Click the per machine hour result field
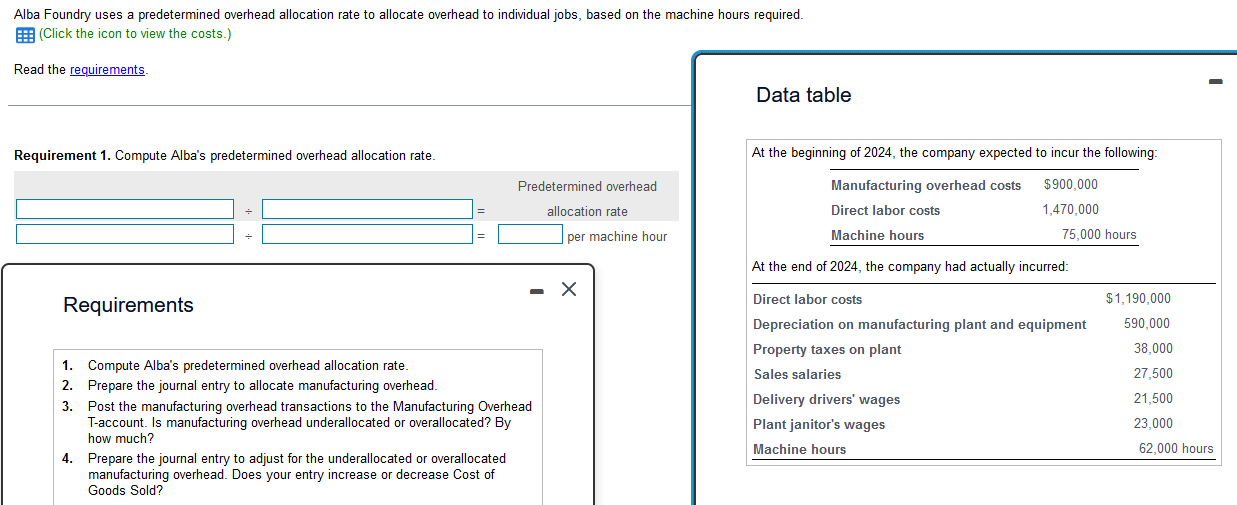1237x505 pixels. (530, 234)
